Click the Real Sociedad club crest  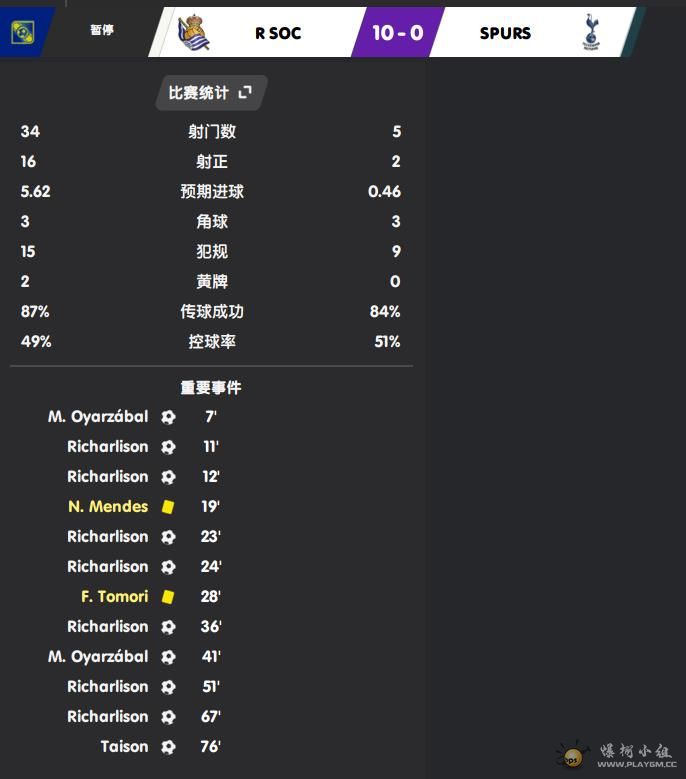tap(192, 32)
